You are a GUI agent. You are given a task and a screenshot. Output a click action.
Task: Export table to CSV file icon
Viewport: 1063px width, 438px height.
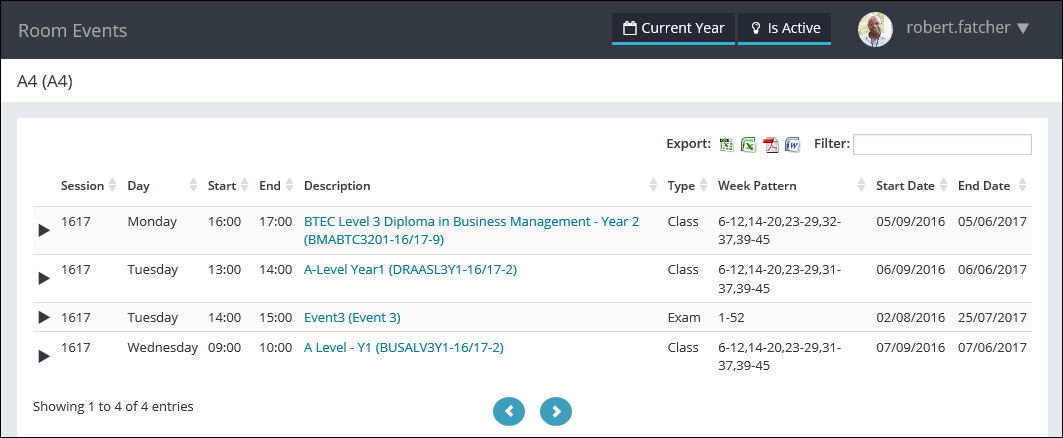[x=727, y=145]
